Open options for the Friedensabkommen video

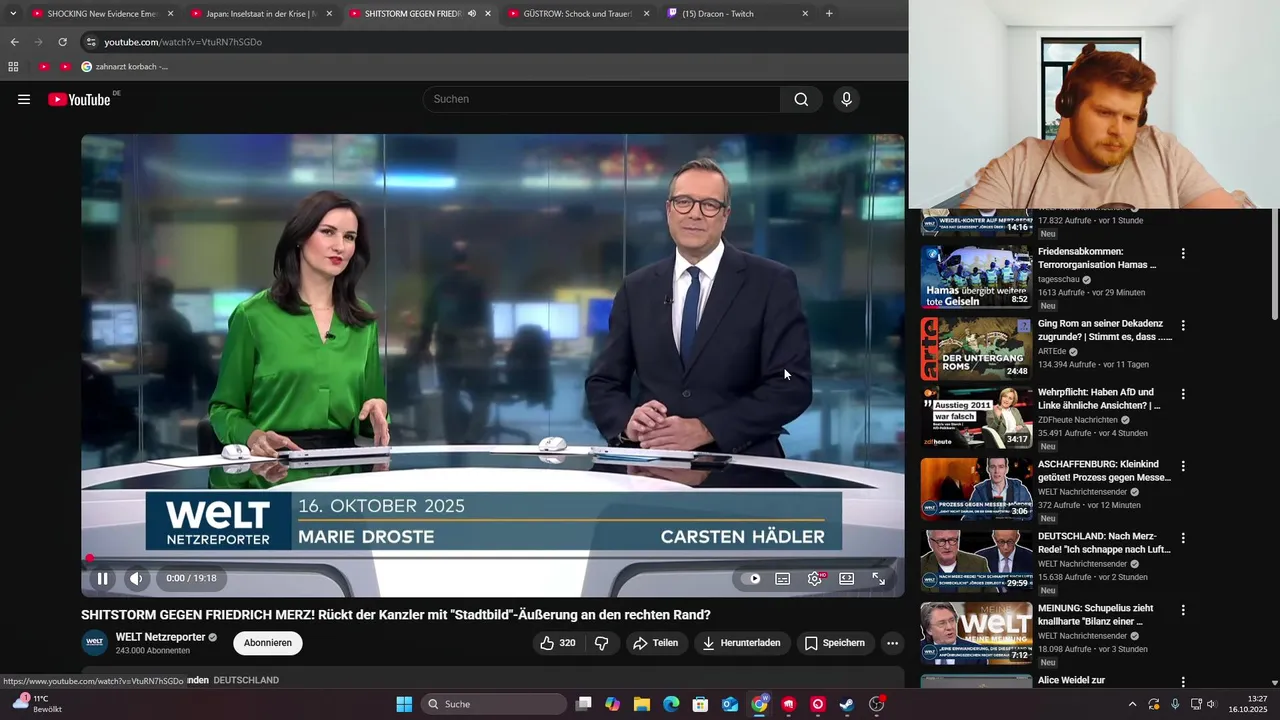click(x=1183, y=254)
